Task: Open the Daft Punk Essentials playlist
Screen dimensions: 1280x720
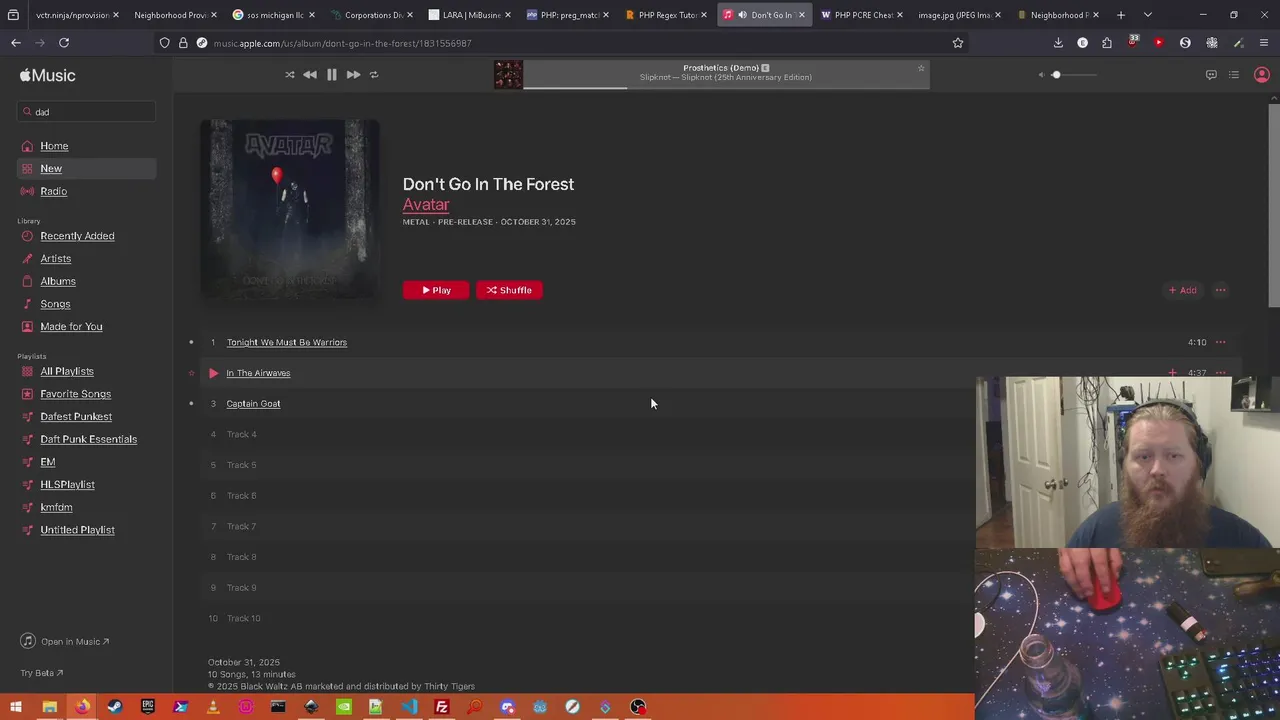Action: coord(89,439)
